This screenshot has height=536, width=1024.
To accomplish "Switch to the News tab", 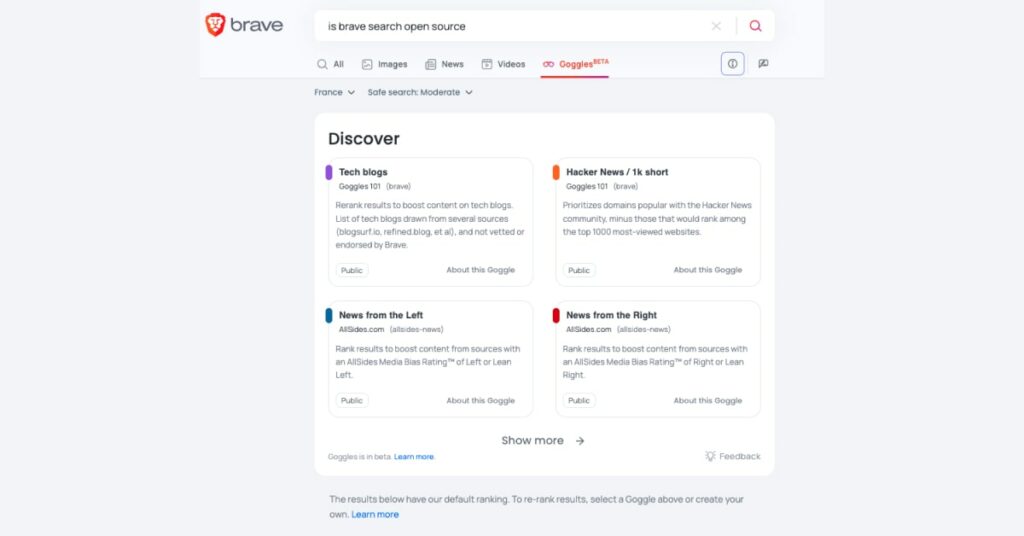I will tap(444, 64).
